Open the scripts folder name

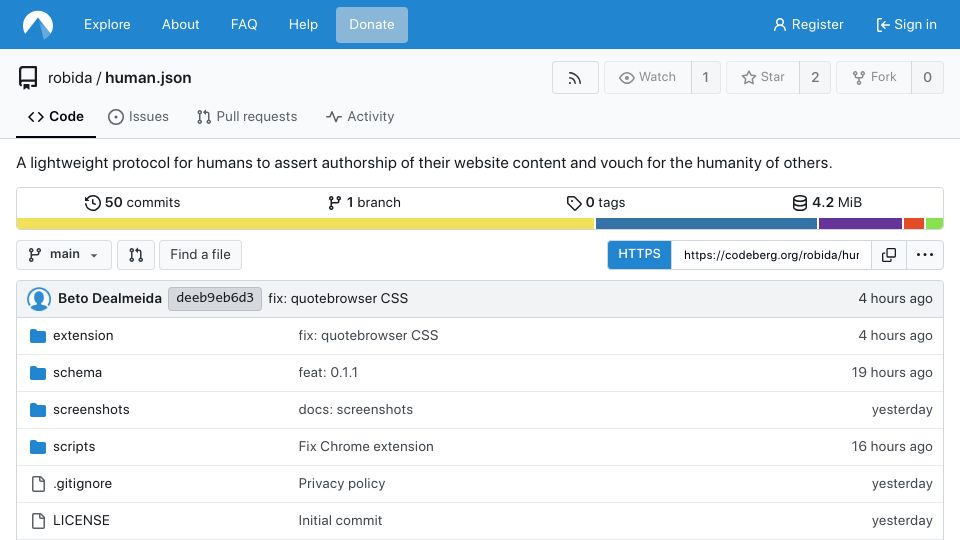tap(74, 447)
